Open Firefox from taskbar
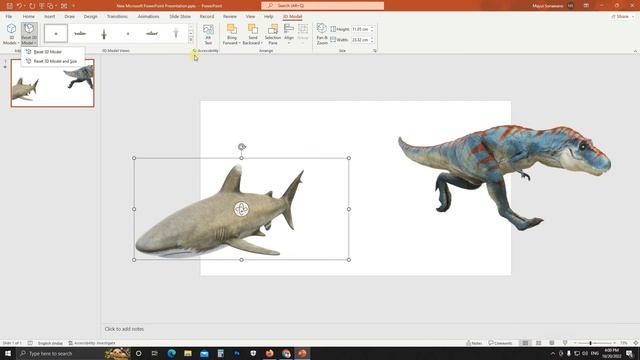Screen dimensions: 640x360 pyautogui.click(x=269, y=353)
